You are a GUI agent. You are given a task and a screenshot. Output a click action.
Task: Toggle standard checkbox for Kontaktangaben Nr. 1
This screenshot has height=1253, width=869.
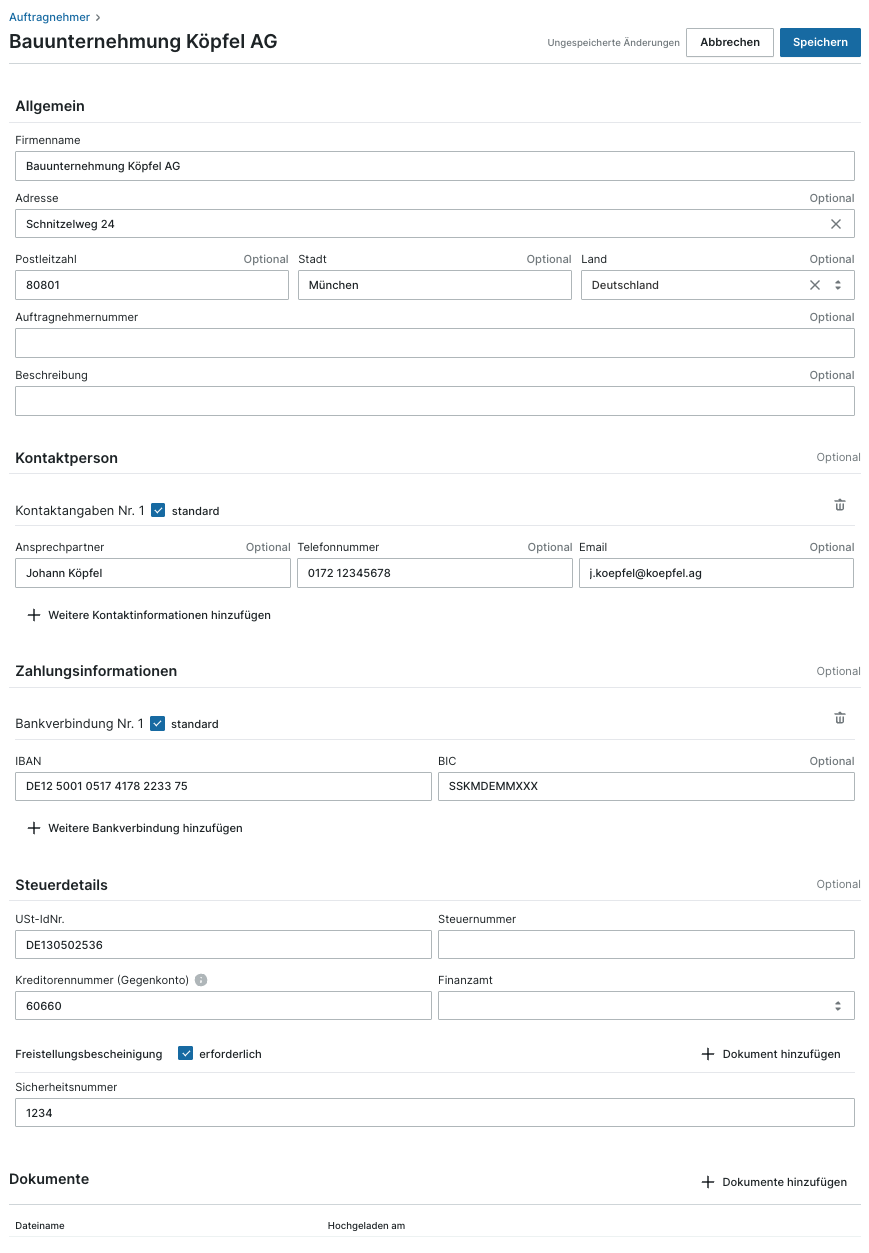tap(158, 510)
